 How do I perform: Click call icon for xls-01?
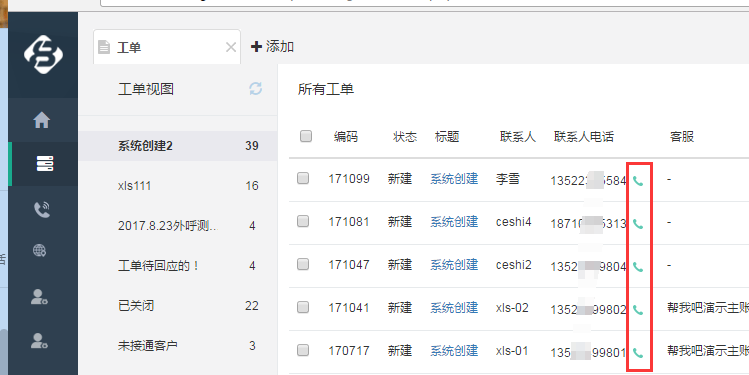click(x=638, y=353)
